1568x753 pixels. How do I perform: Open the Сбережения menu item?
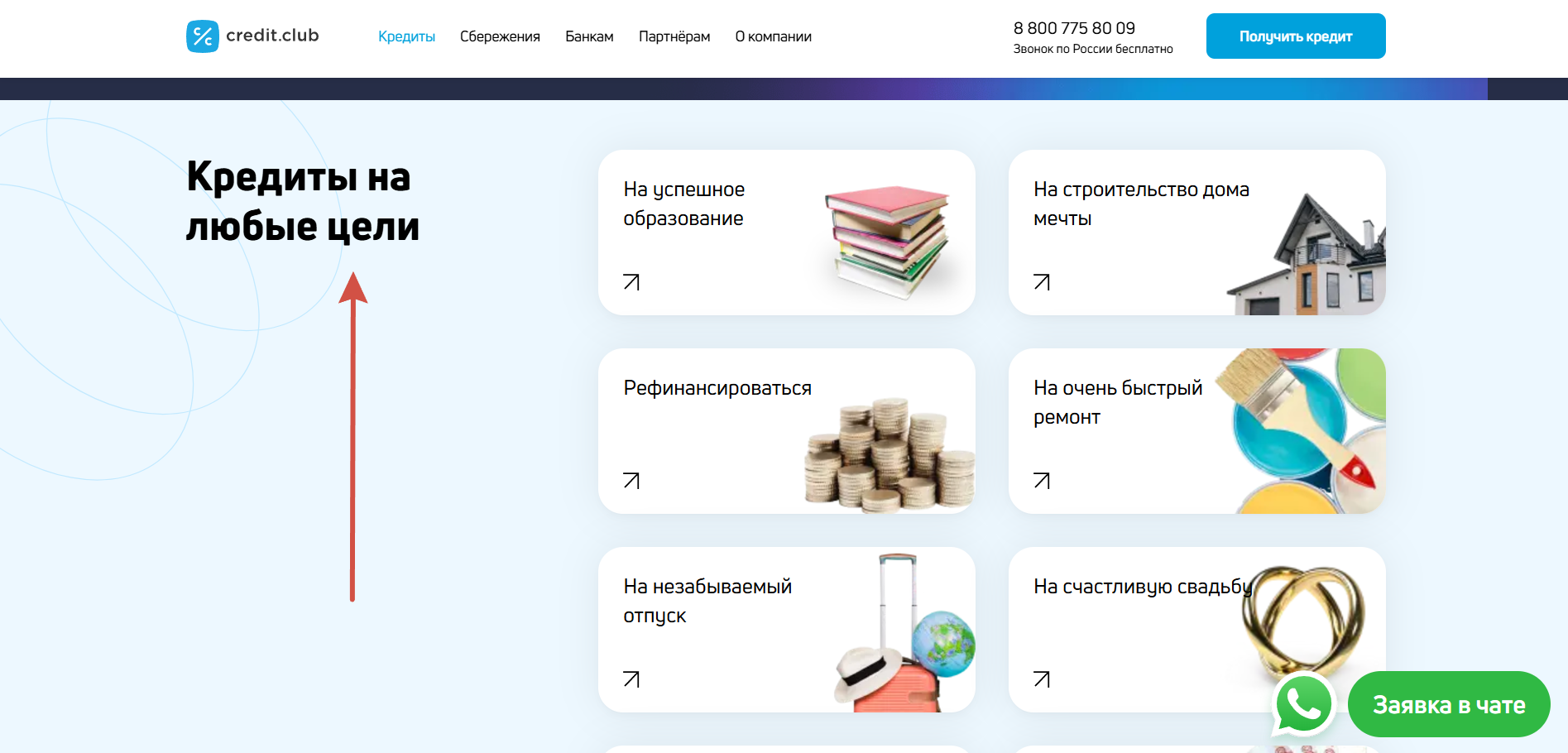point(500,36)
